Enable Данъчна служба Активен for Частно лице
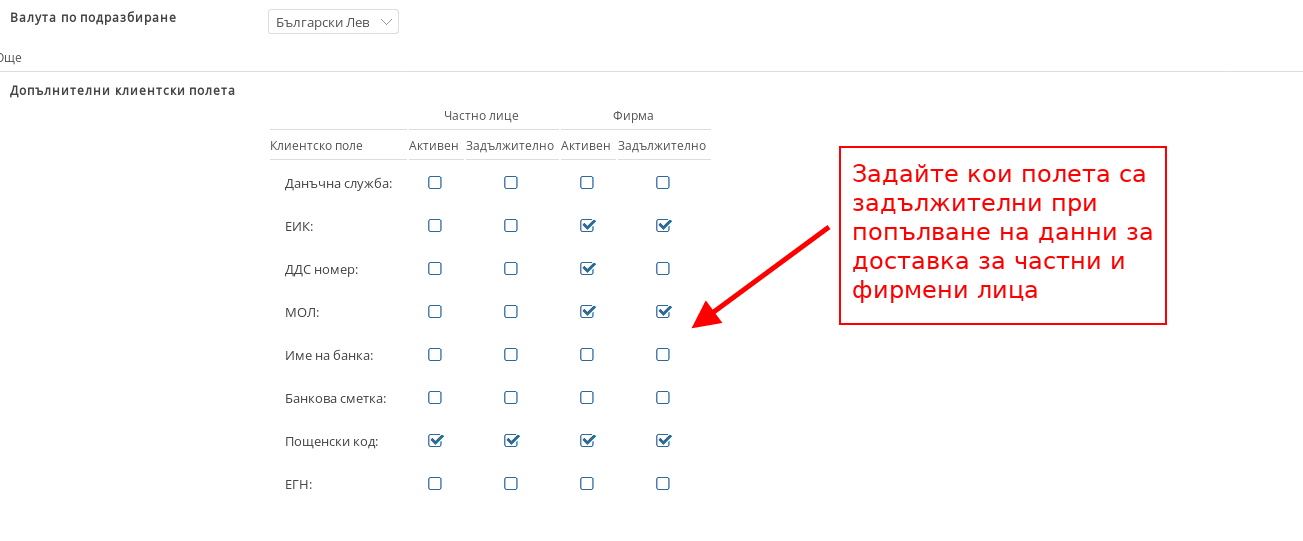This screenshot has width=1303, height=541. (x=435, y=183)
